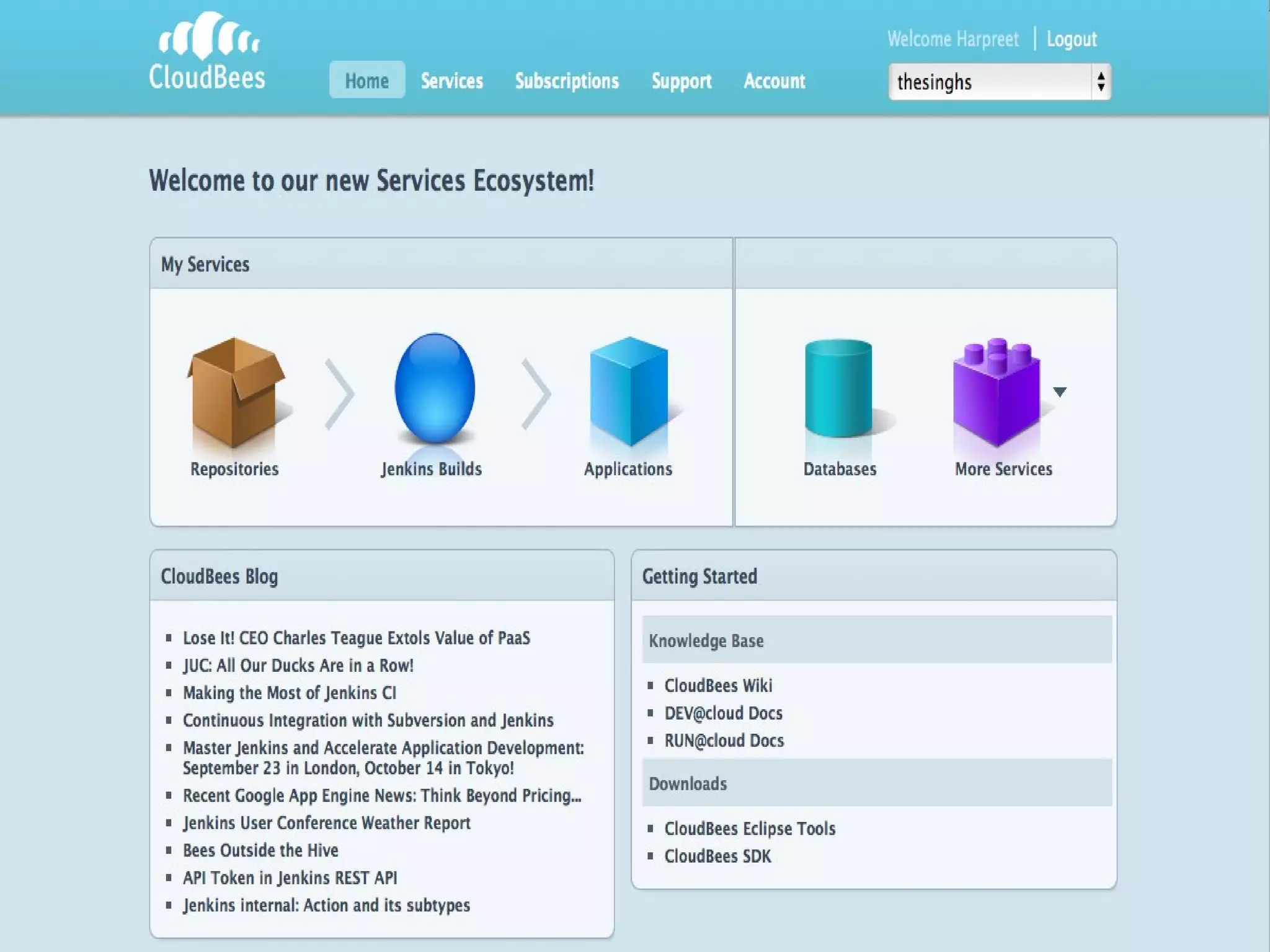
Task: Open the DEV@cloud Docs link
Action: point(723,713)
